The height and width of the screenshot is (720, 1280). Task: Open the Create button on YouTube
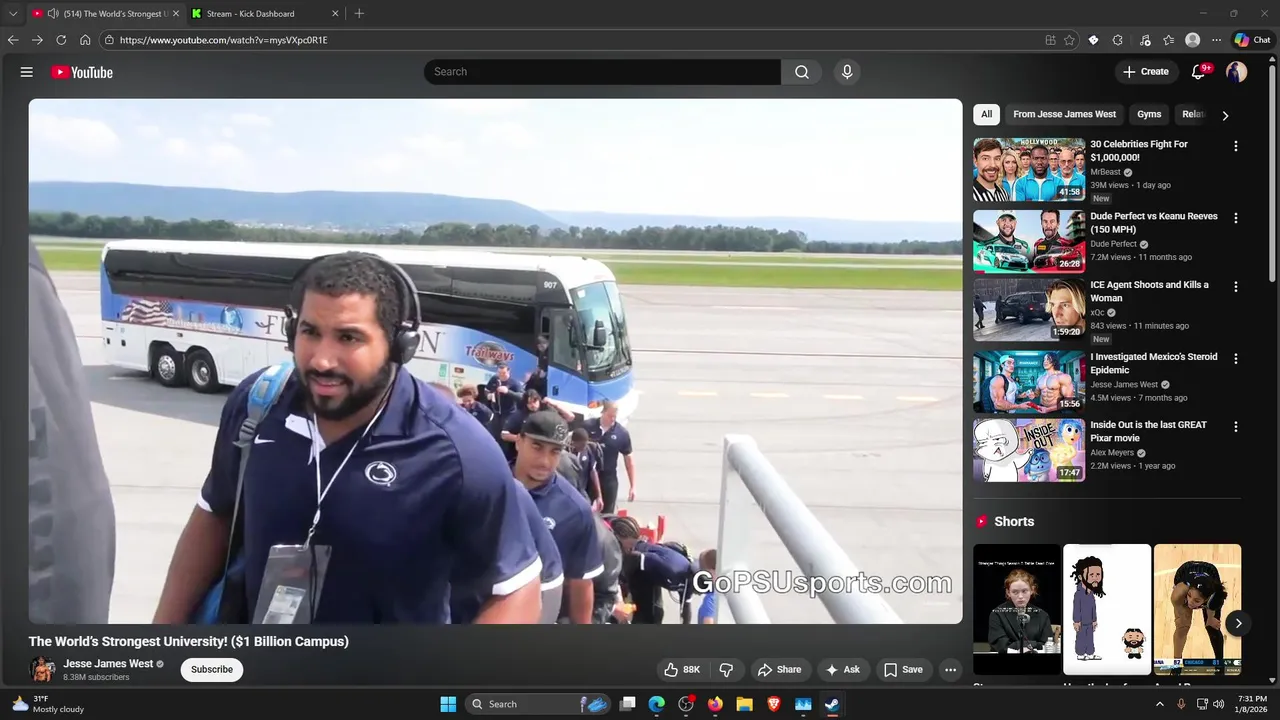1146,72
